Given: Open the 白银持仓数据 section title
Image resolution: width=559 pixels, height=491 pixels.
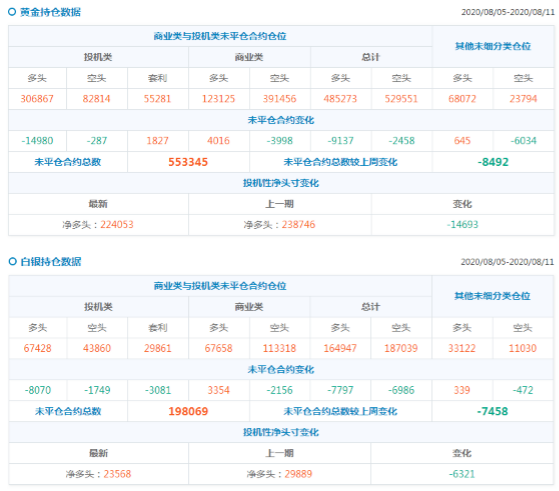Looking at the screenshot, I should pos(51,261).
